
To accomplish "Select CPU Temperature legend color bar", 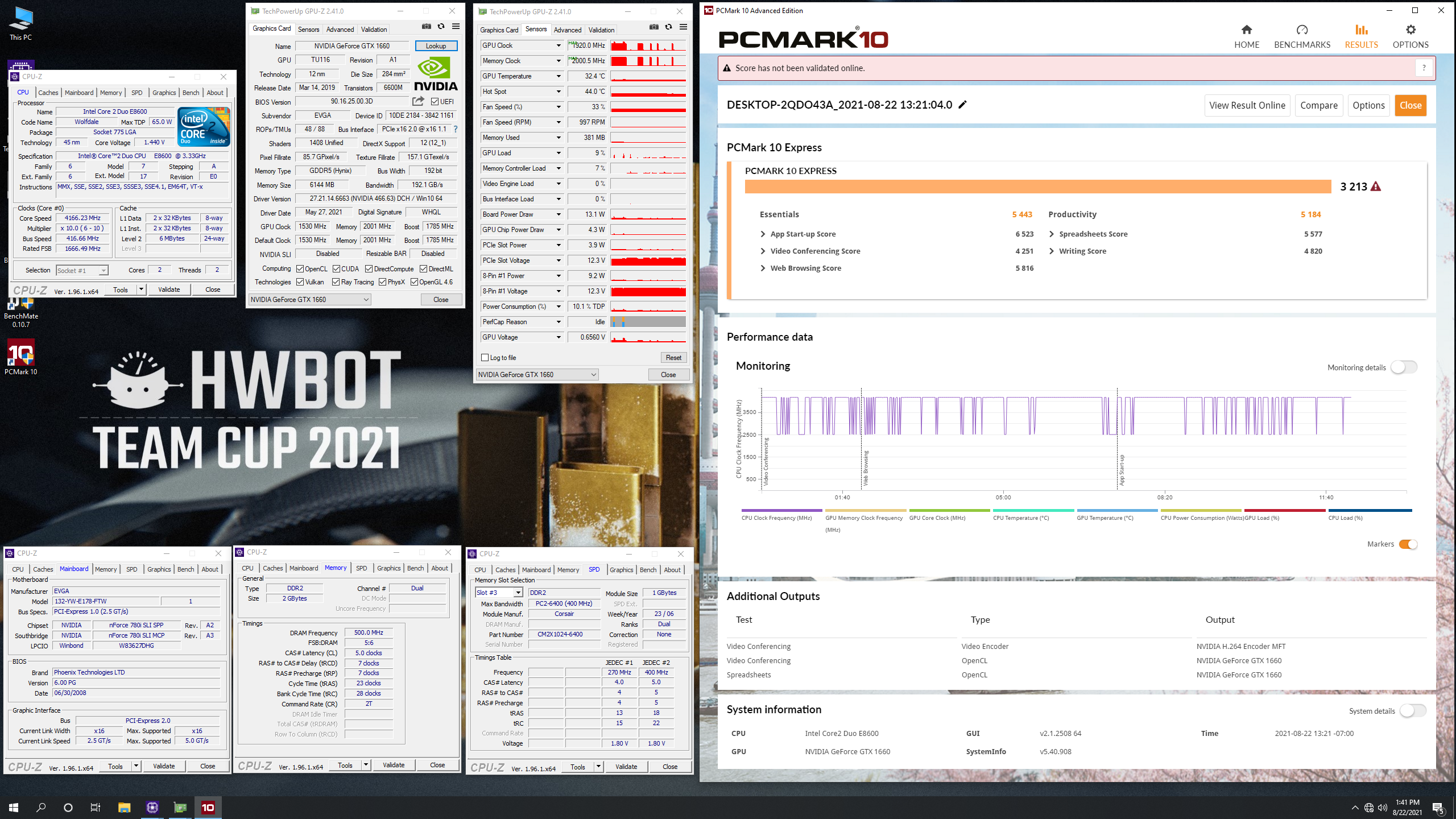I will pyautogui.click(x=1033, y=511).
